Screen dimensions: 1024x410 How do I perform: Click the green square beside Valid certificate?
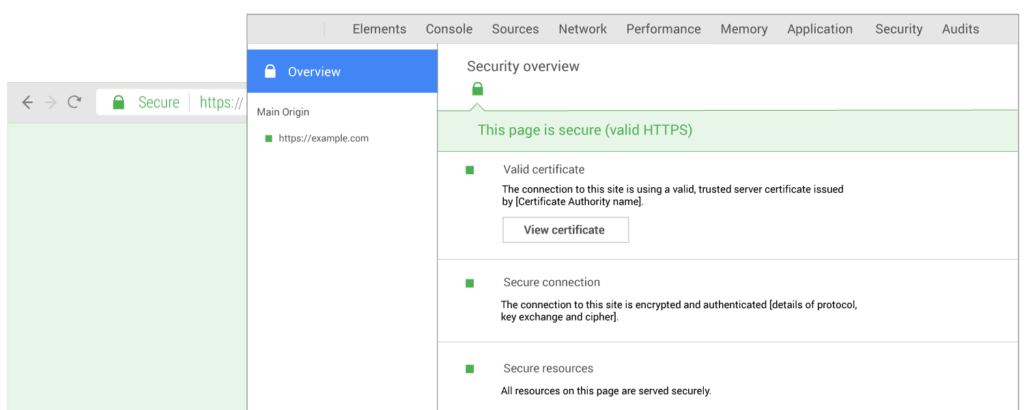tap(470, 170)
